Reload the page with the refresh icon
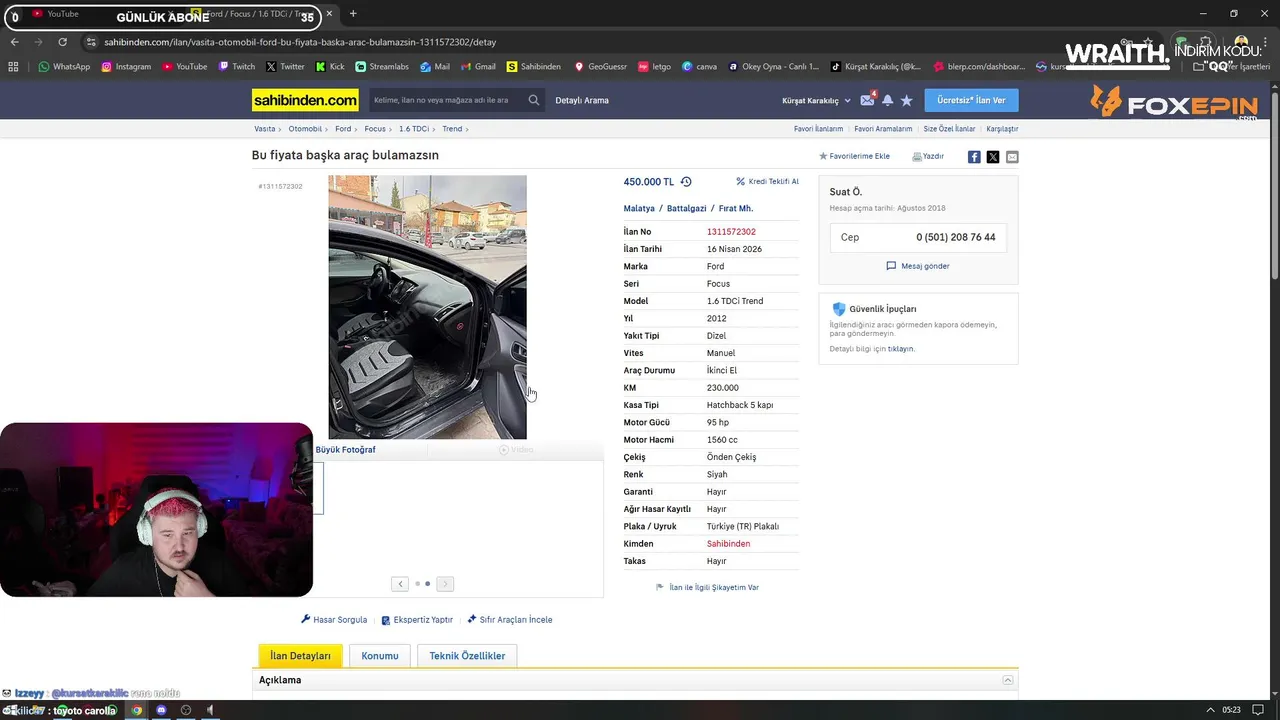Screen dimensions: 1280x720 point(62,42)
